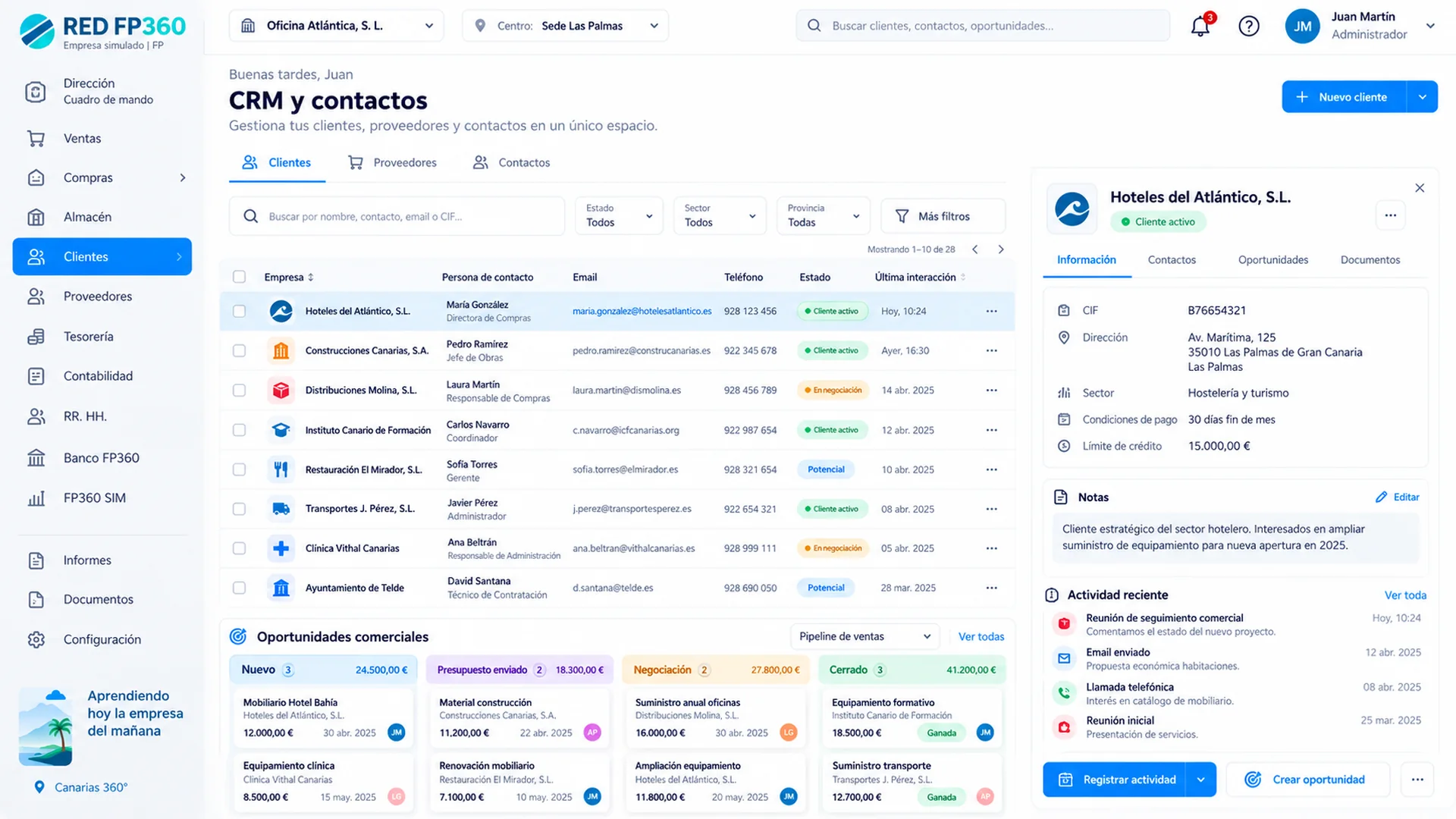Open the Sector filter dropdown

720,216
